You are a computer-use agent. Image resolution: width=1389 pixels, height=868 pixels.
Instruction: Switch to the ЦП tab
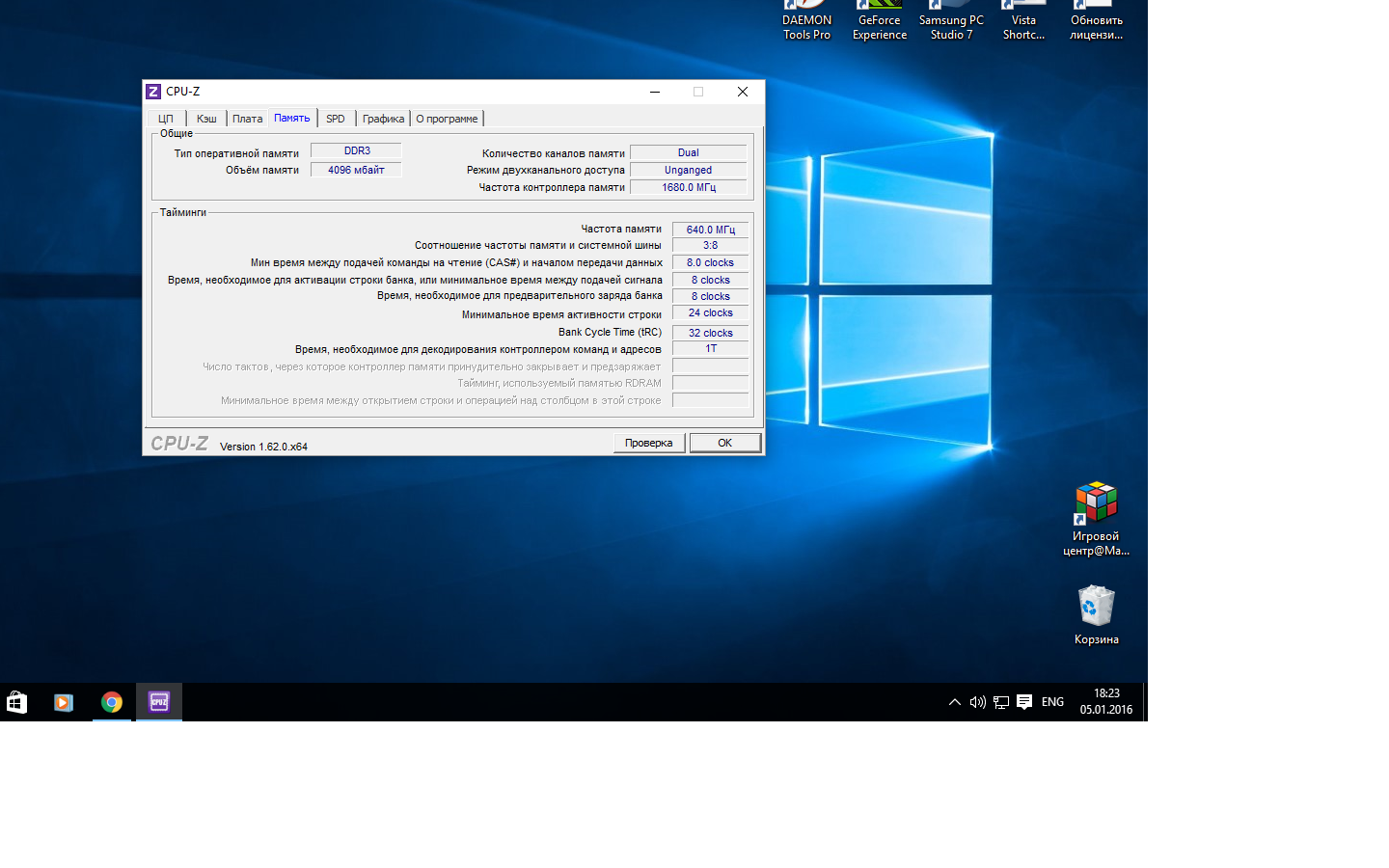coord(166,119)
